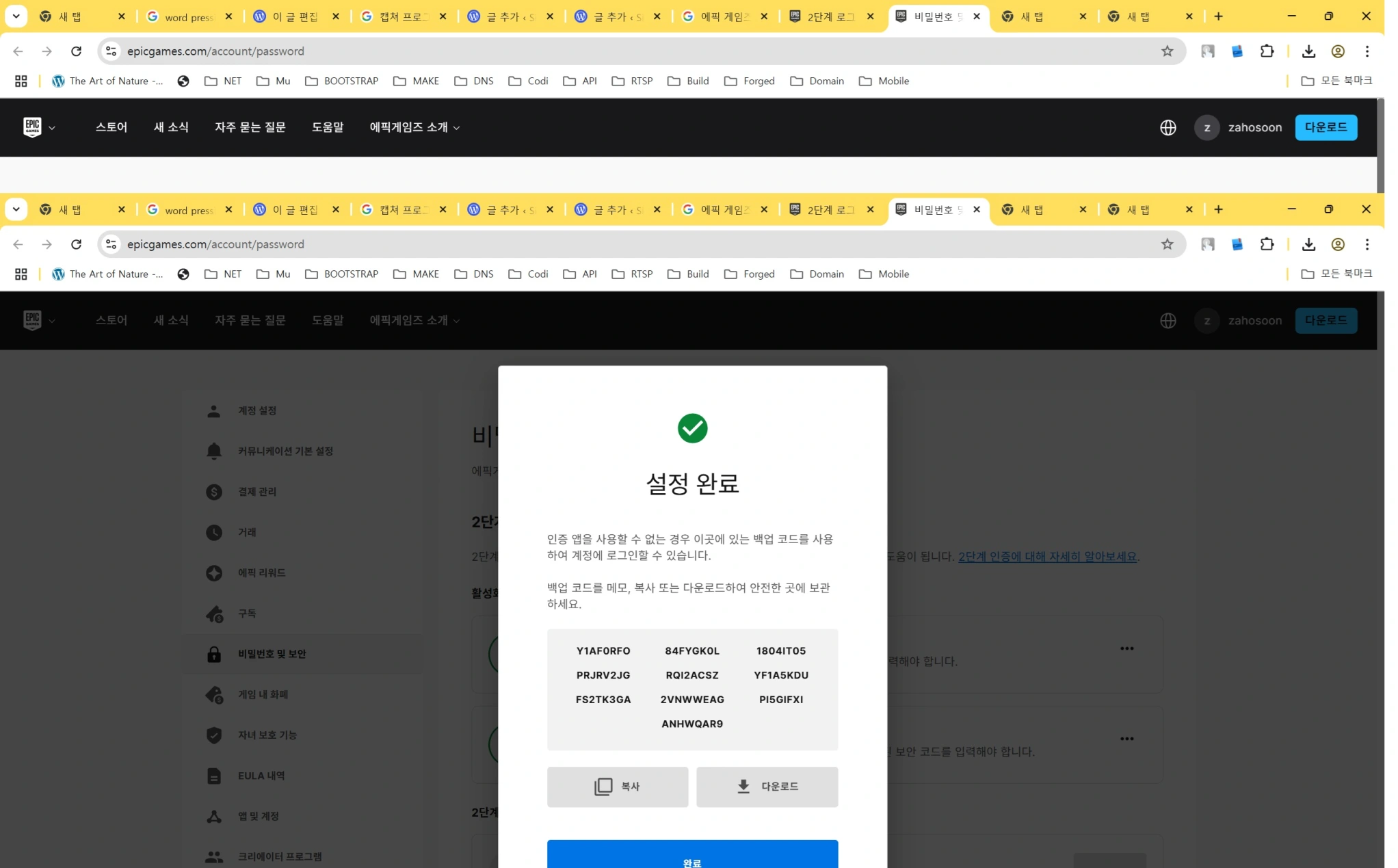Open the 2단계 인증 learn more link

(1048, 556)
